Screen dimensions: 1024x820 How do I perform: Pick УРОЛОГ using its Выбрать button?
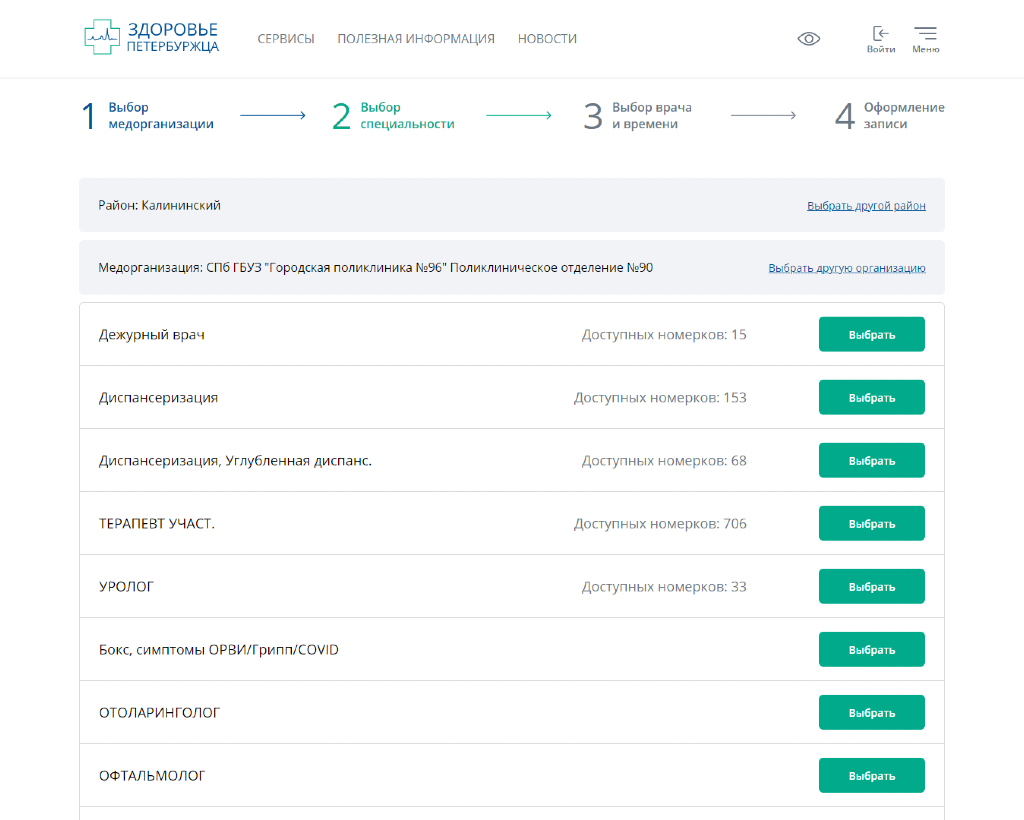[872, 586]
